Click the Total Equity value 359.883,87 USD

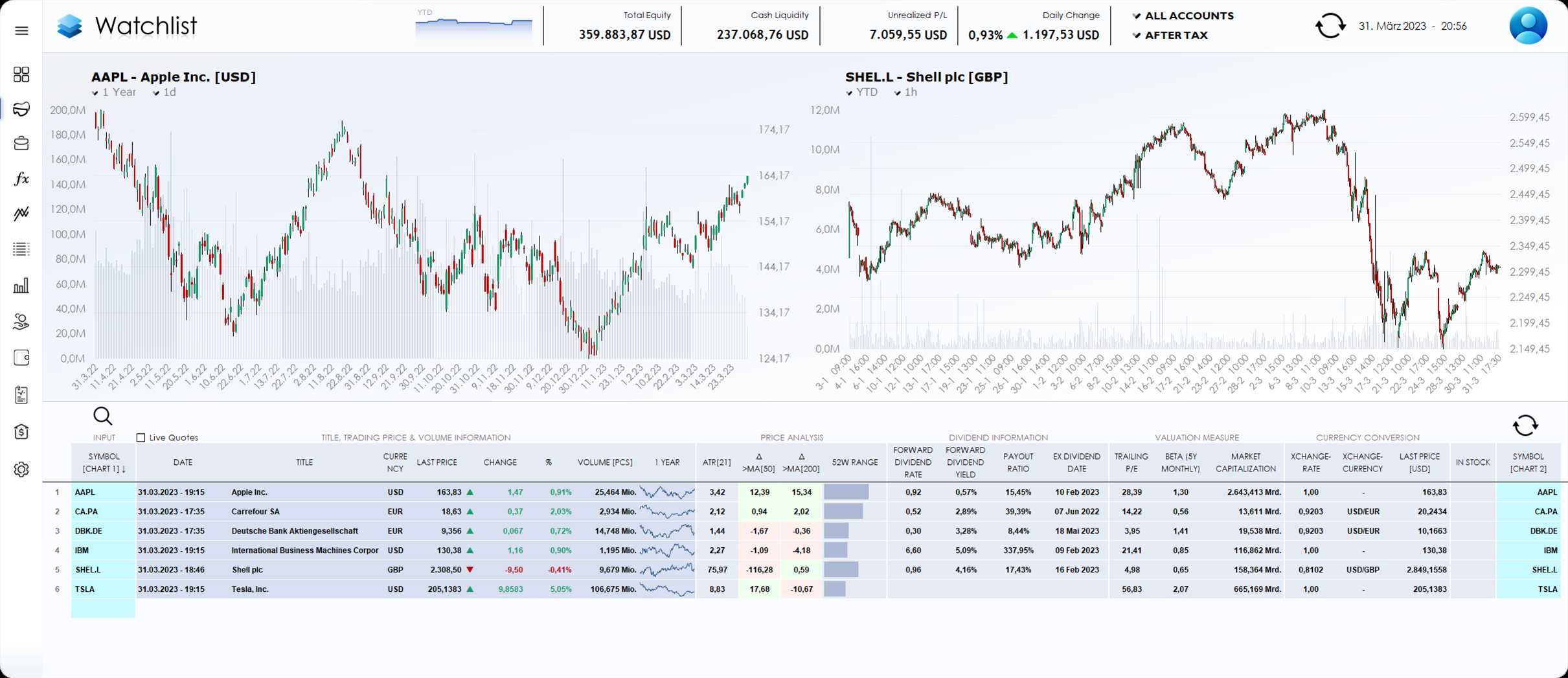[x=624, y=35]
